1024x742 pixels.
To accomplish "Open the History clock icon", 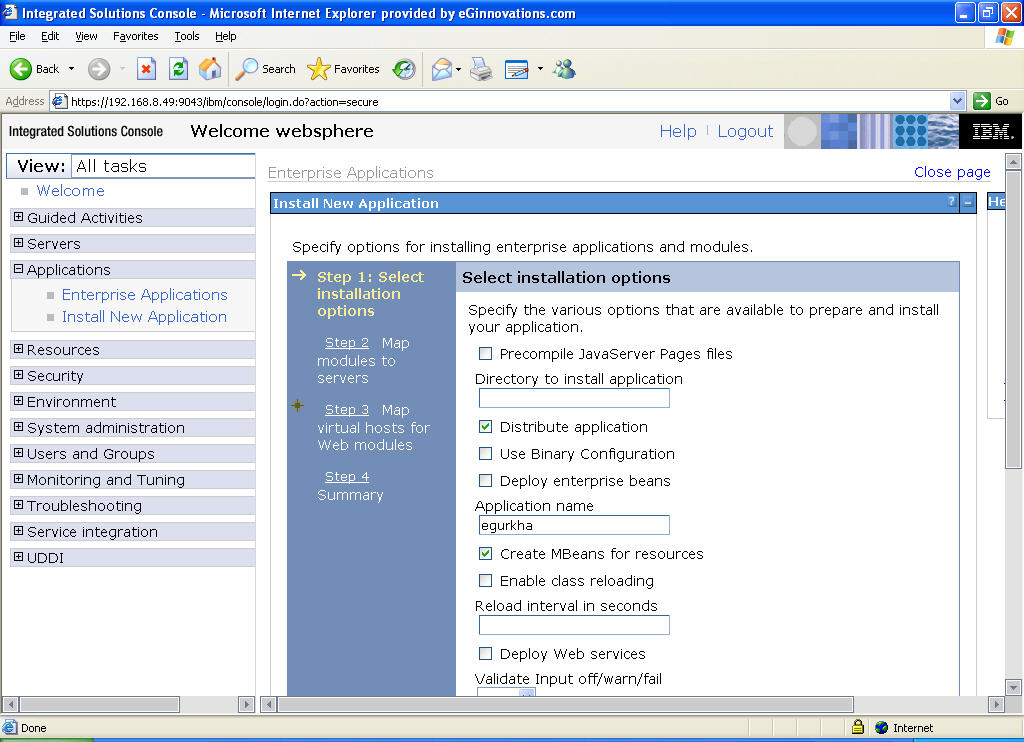I will [404, 69].
